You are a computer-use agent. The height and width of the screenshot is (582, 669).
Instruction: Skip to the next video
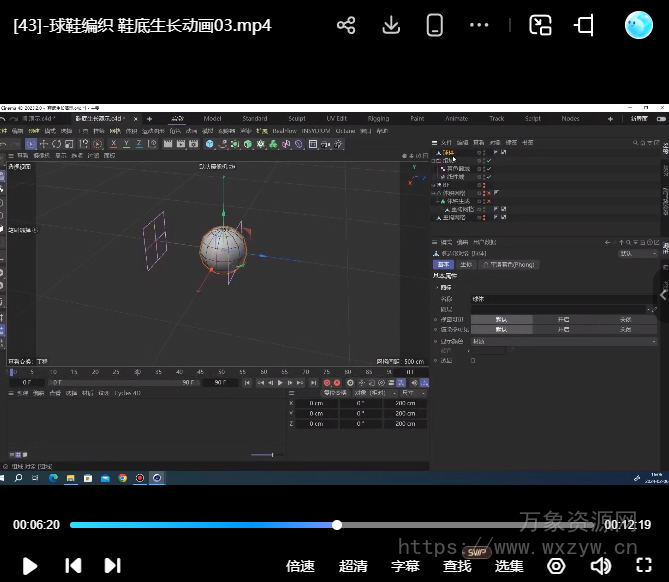click(x=113, y=565)
